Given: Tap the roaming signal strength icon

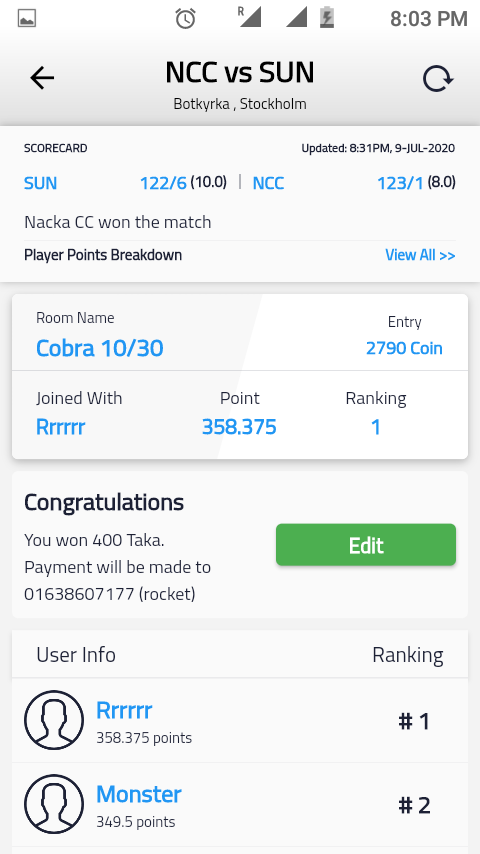Looking at the screenshot, I should pos(249,17).
